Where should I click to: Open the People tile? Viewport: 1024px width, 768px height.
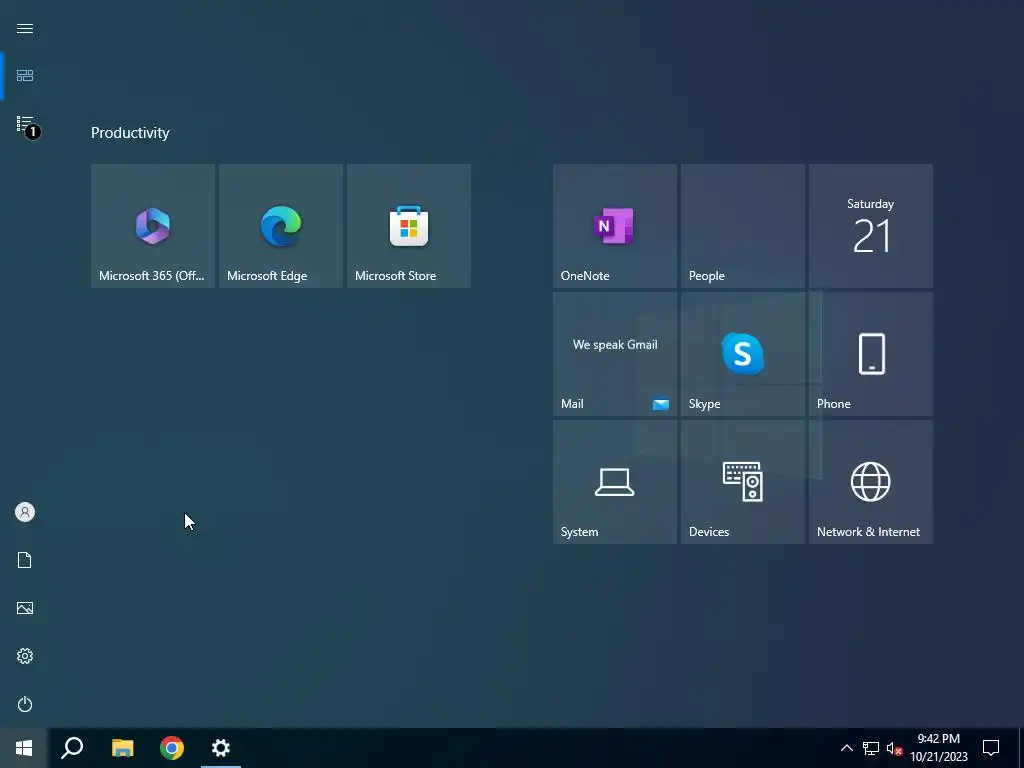pyautogui.click(x=743, y=226)
